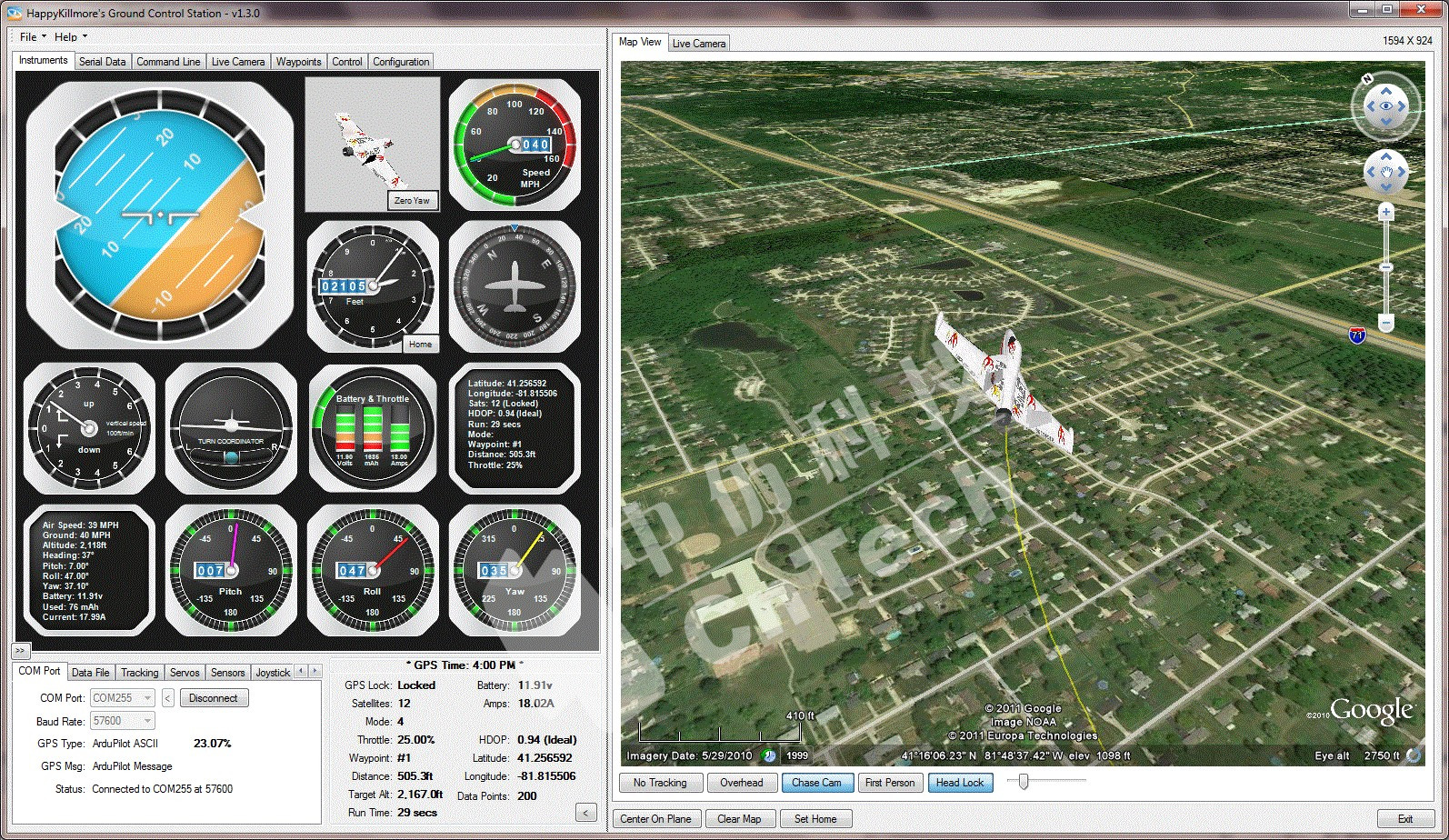This screenshot has height=840, width=1449.
Task: Click the Zero Yaw button
Action: coord(413,201)
